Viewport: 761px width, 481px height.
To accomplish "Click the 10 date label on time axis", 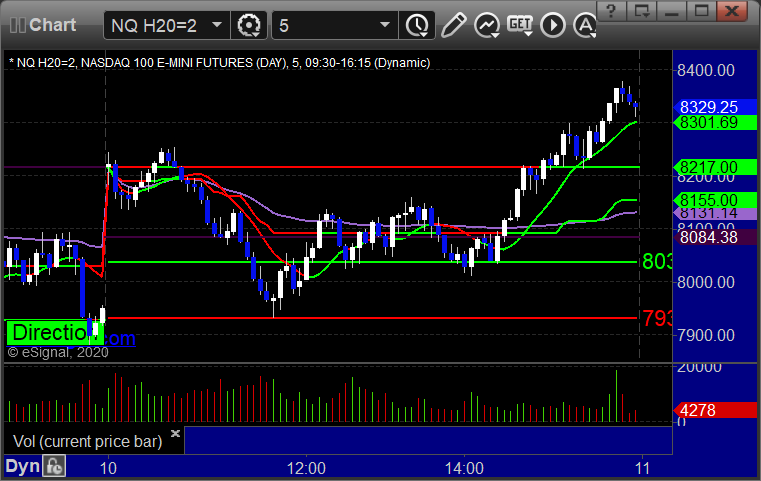I will [x=108, y=468].
